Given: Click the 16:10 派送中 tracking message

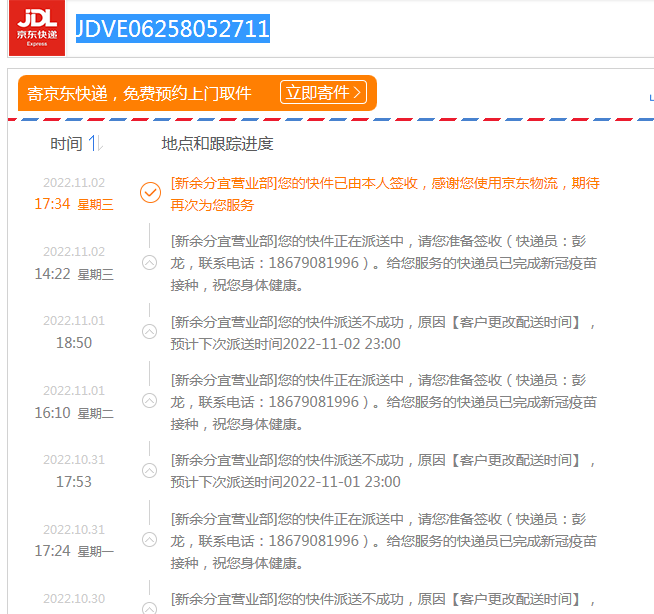Looking at the screenshot, I should [x=383, y=402].
